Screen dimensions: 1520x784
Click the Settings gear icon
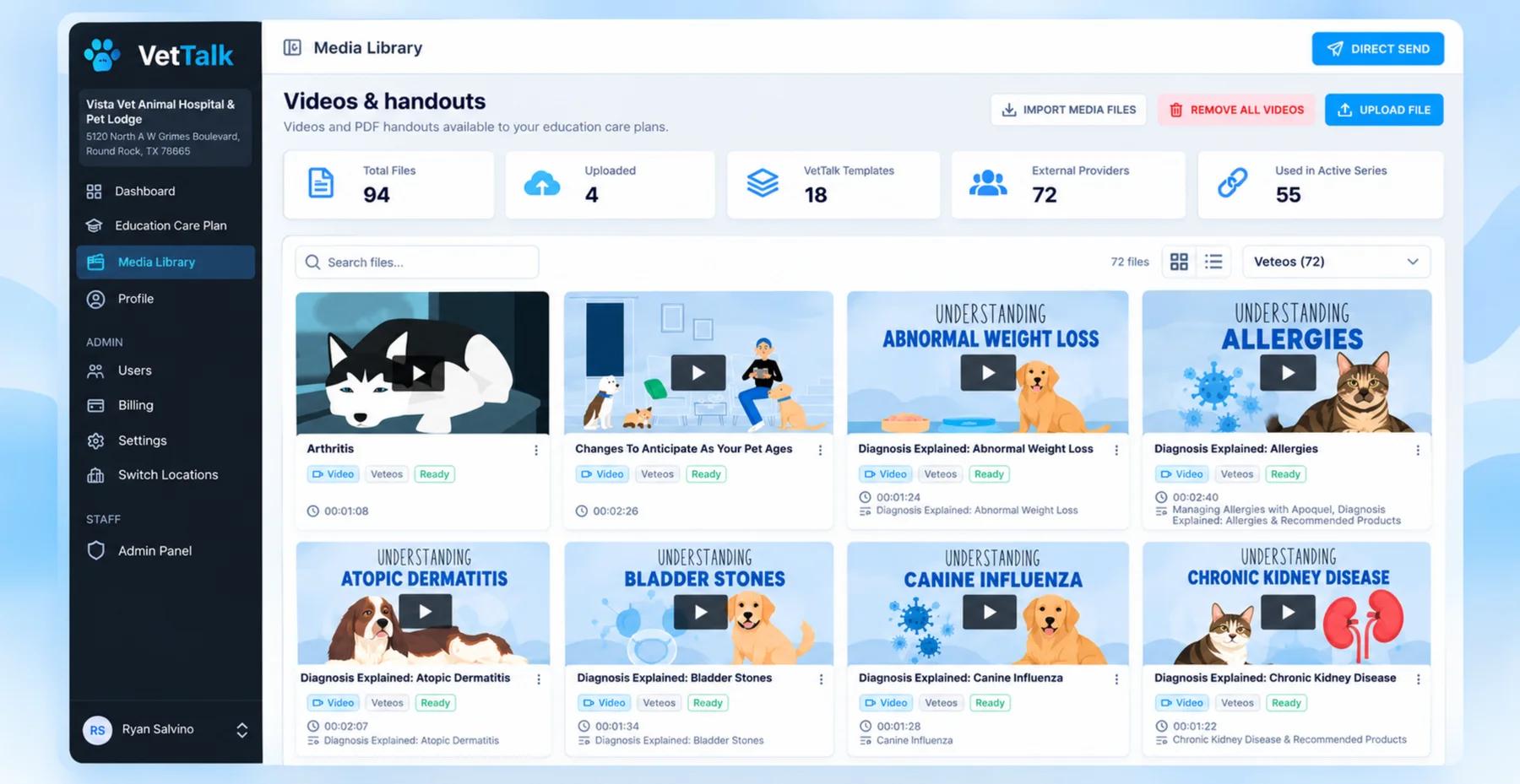(95, 441)
